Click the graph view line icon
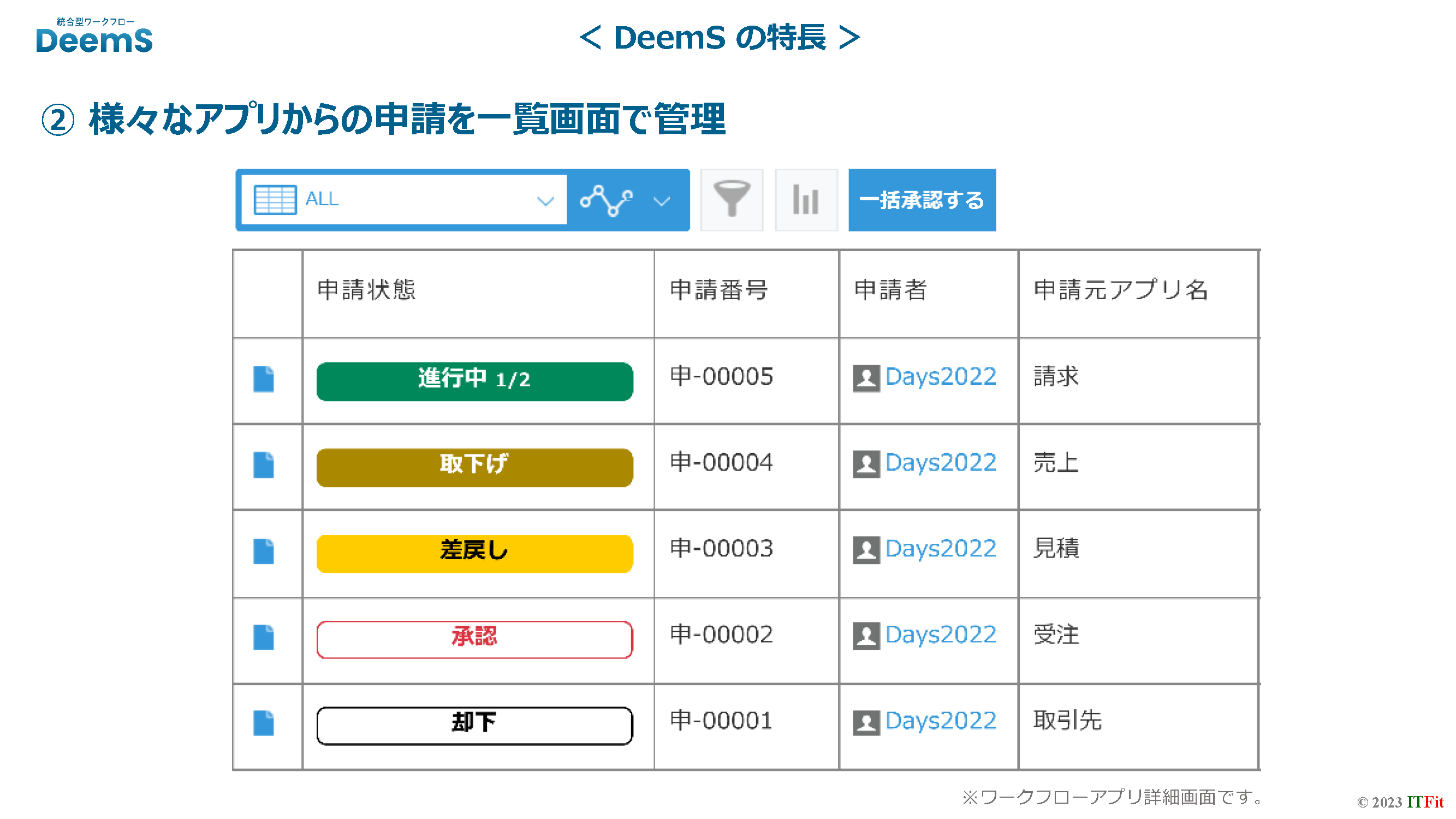Image resolution: width=1456 pixels, height=819 pixels. (x=607, y=200)
